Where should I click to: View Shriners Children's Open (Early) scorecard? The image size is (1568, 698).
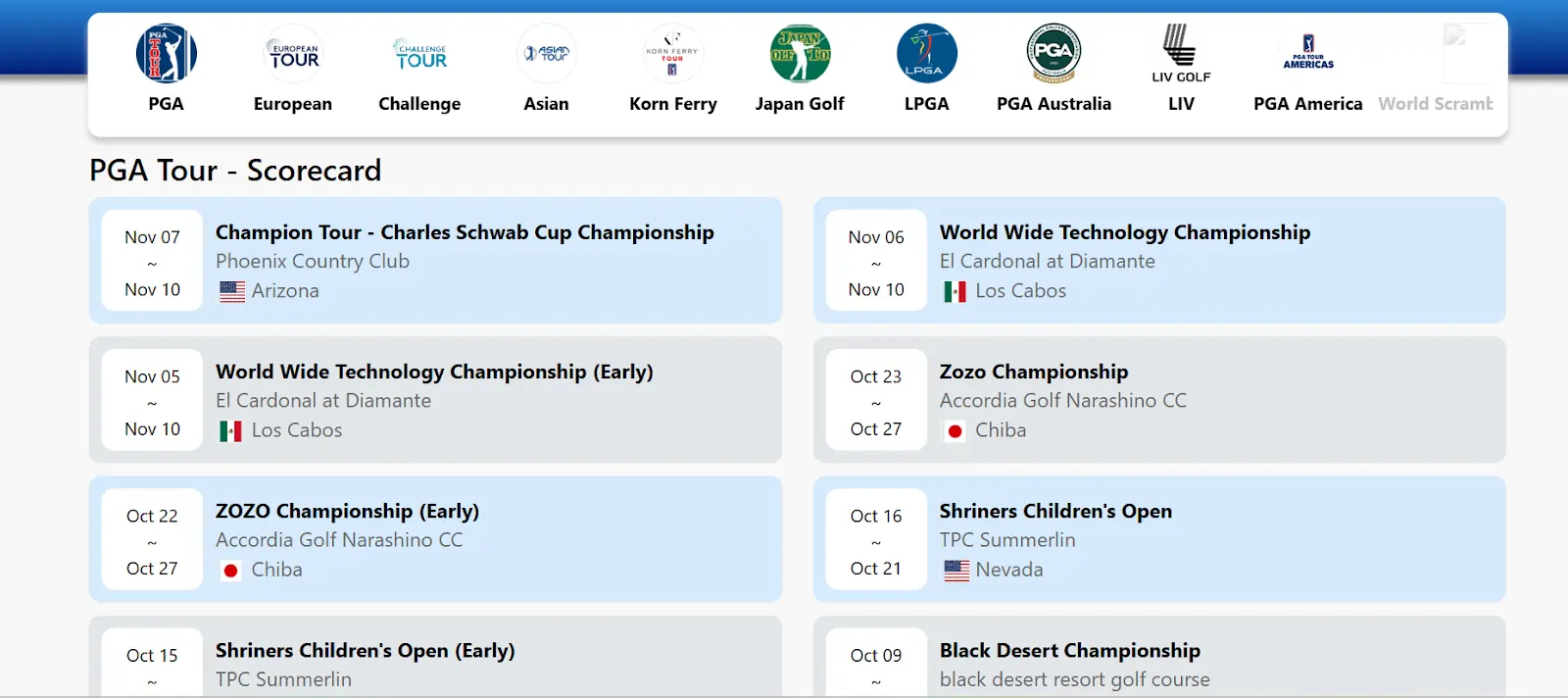point(365,650)
